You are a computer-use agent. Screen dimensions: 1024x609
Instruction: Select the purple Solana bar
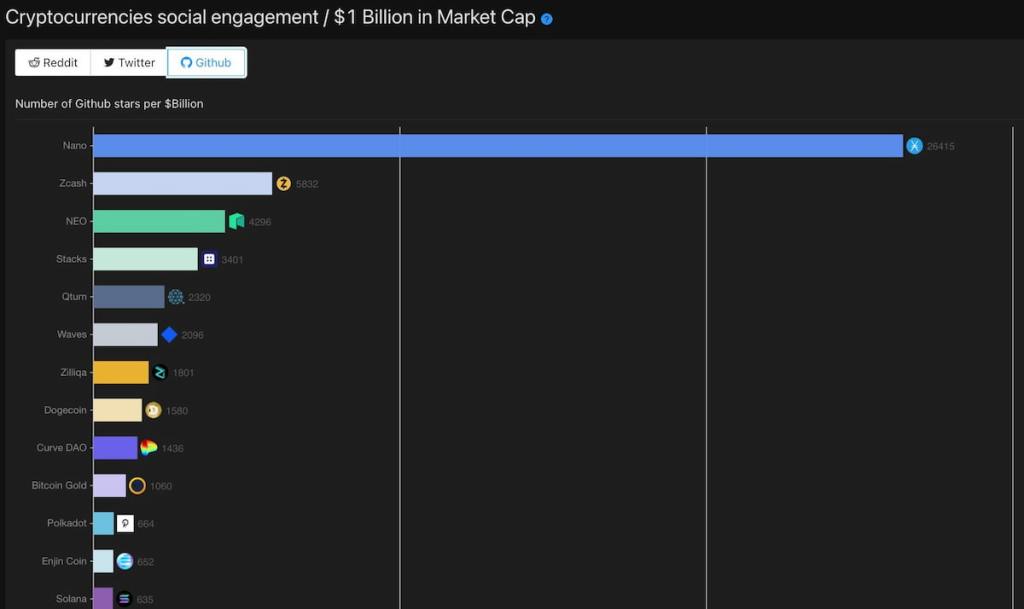(103, 599)
